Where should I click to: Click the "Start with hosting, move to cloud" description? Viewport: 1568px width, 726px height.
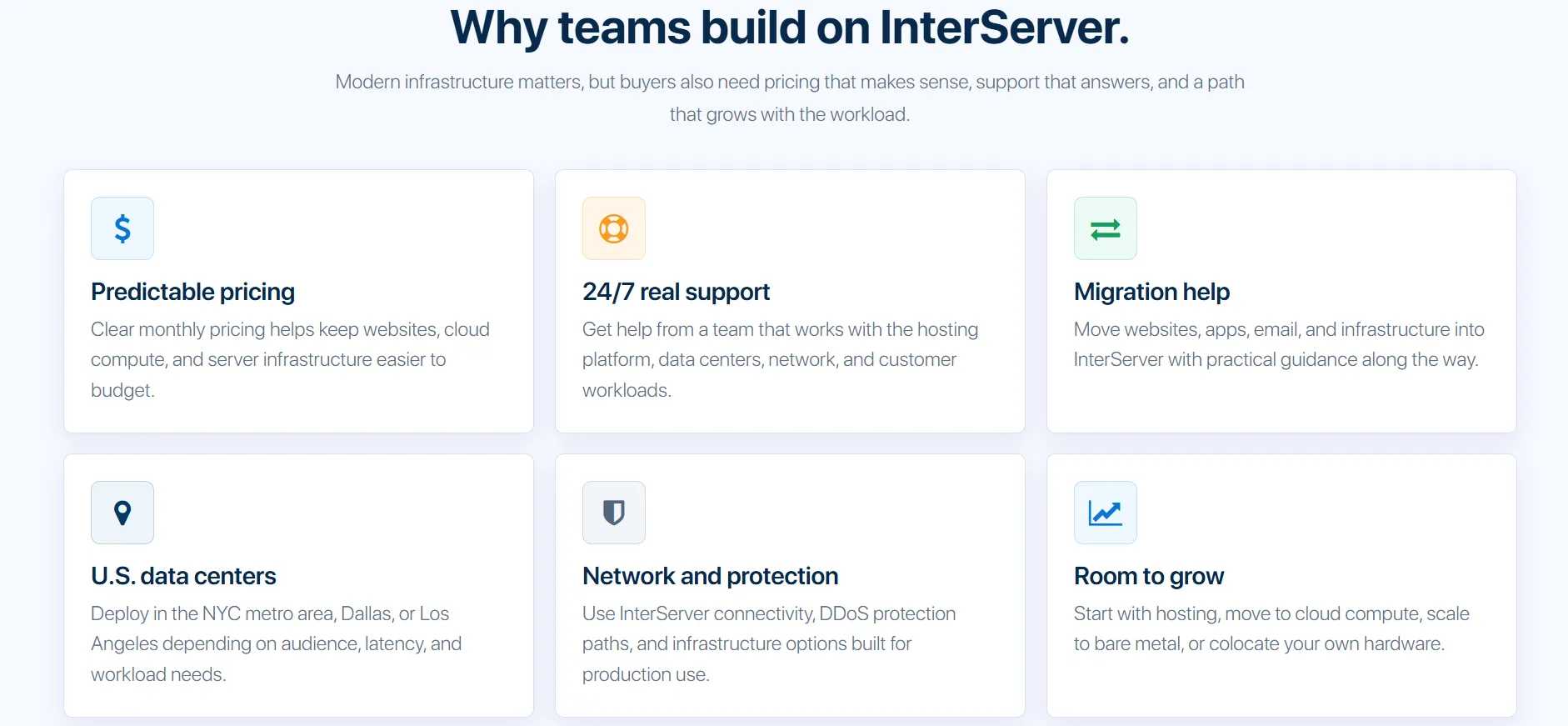click(x=1271, y=628)
